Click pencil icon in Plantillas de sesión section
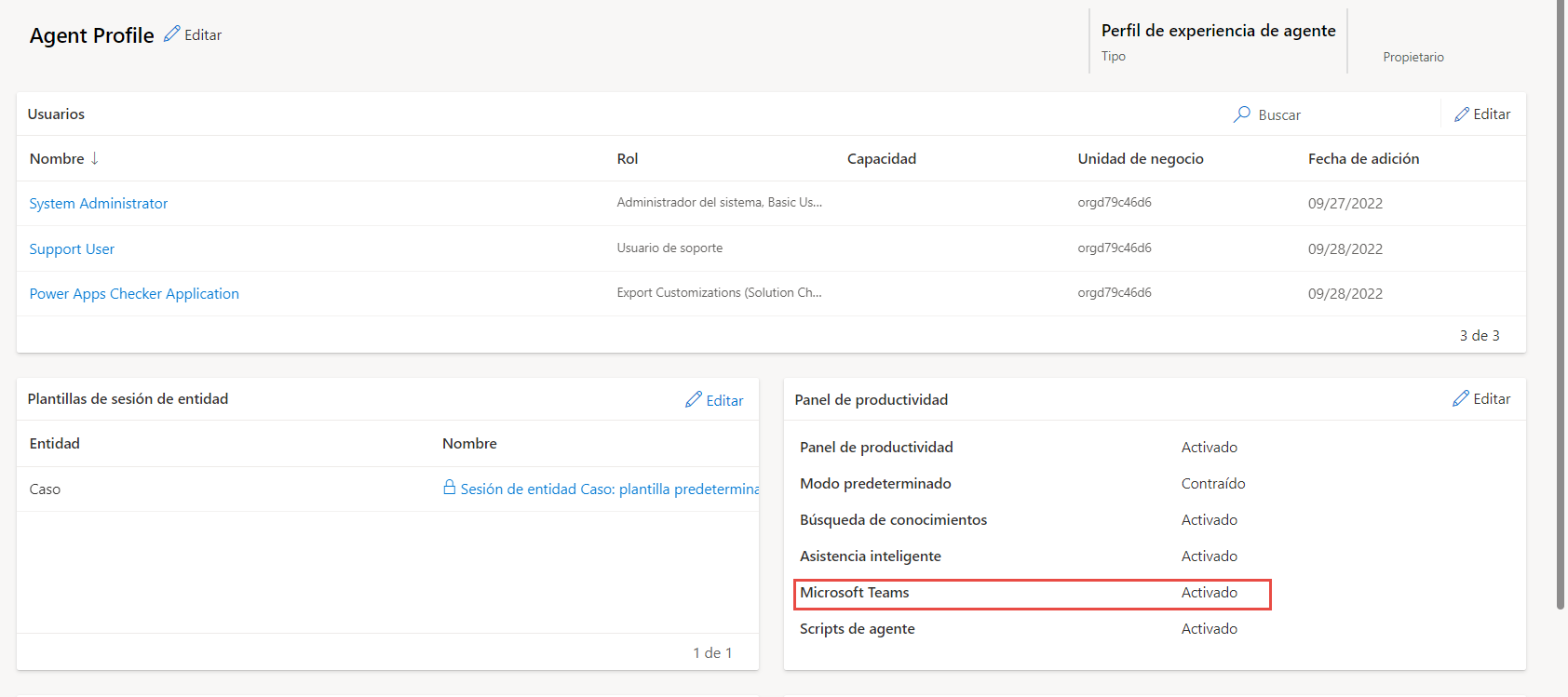 [694, 400]
